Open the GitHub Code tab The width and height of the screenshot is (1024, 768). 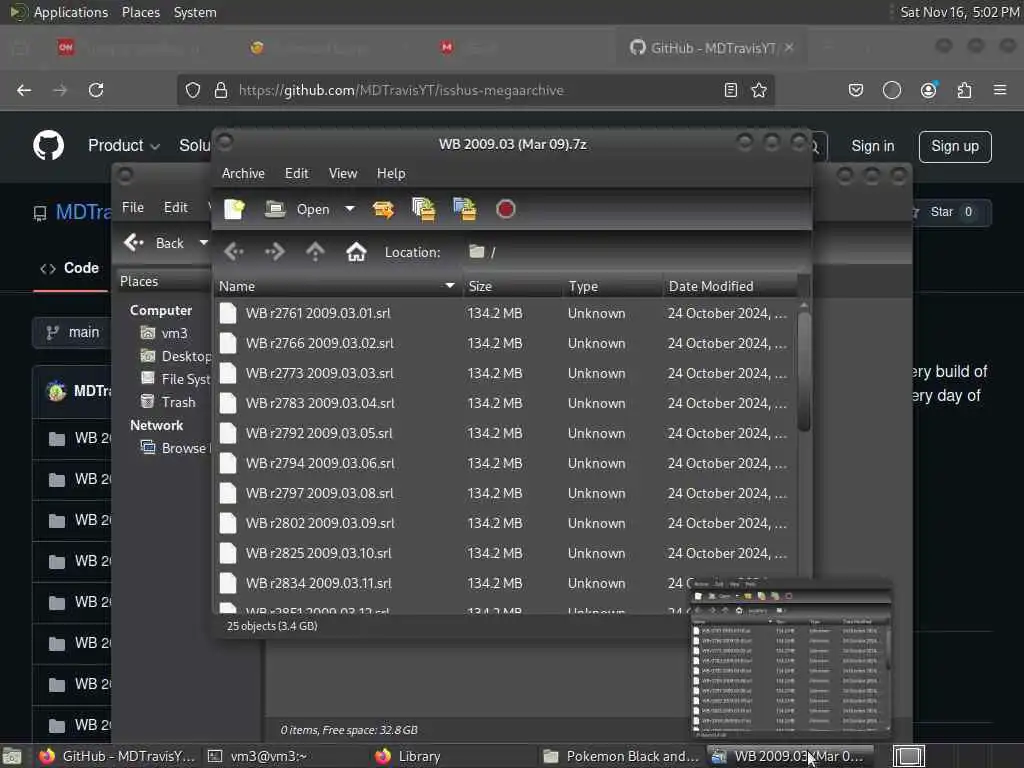[x=69, y=268]
